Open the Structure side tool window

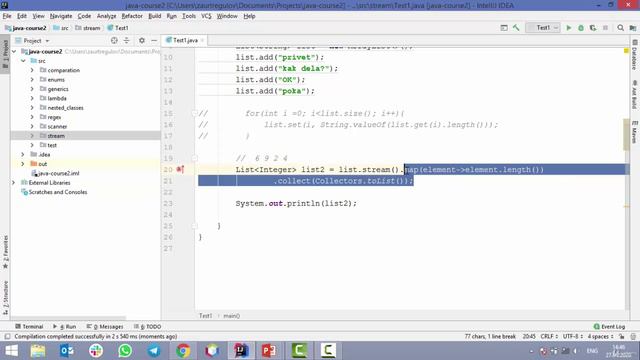point(5,298)
